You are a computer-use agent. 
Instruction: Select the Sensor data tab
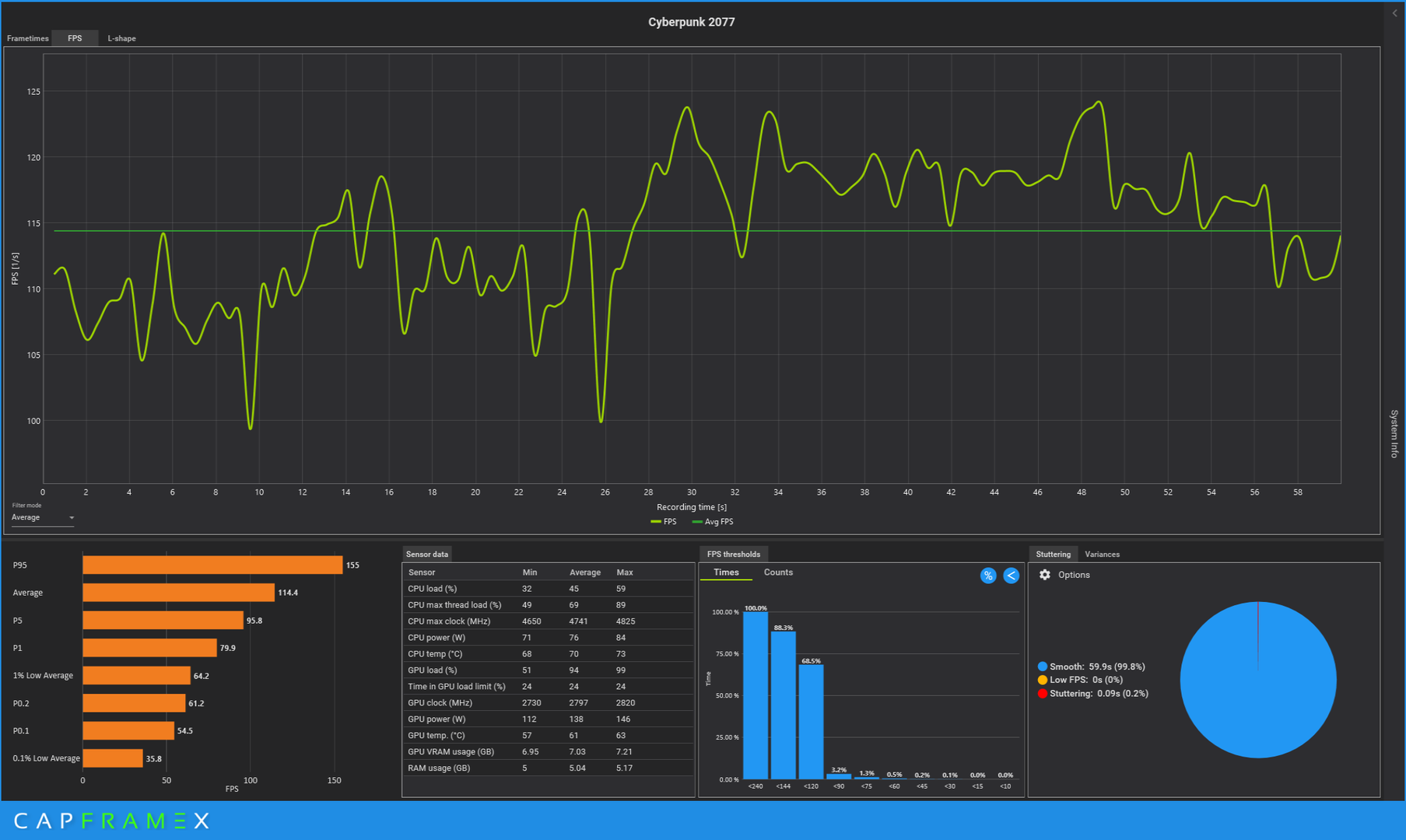click(427, 555)
